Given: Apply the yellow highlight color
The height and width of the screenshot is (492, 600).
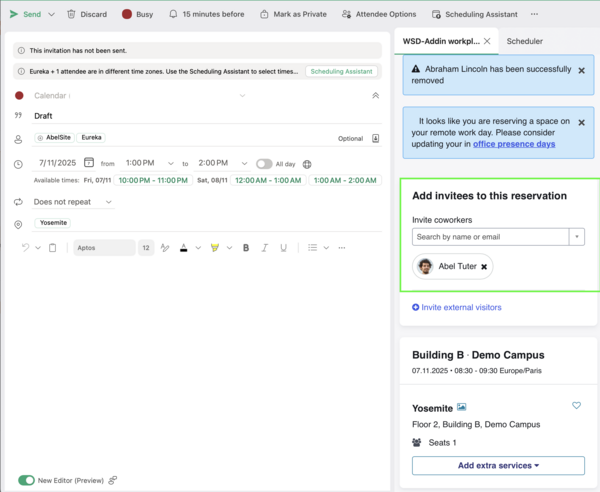Looking at the screenshot, I should pos(215,248).
